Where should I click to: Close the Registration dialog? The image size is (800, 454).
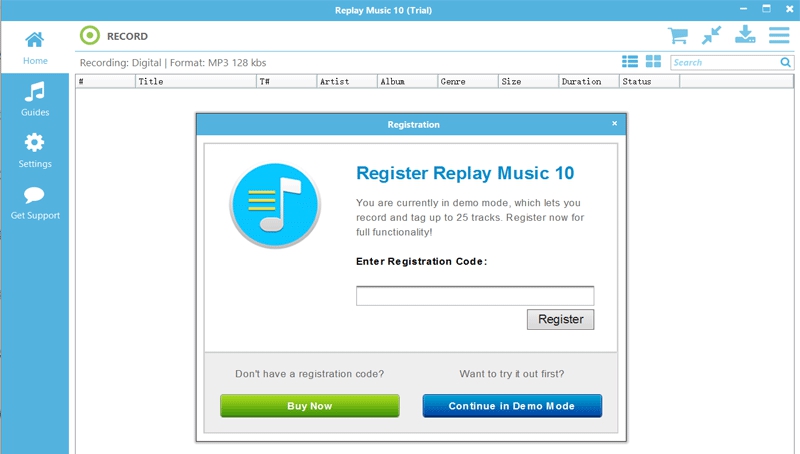(x=614, y=123)
